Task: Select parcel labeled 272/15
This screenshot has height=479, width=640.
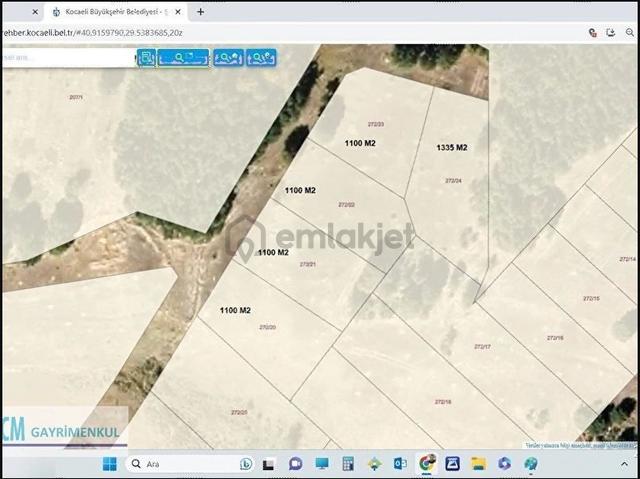Action: [x=591, y=299]
